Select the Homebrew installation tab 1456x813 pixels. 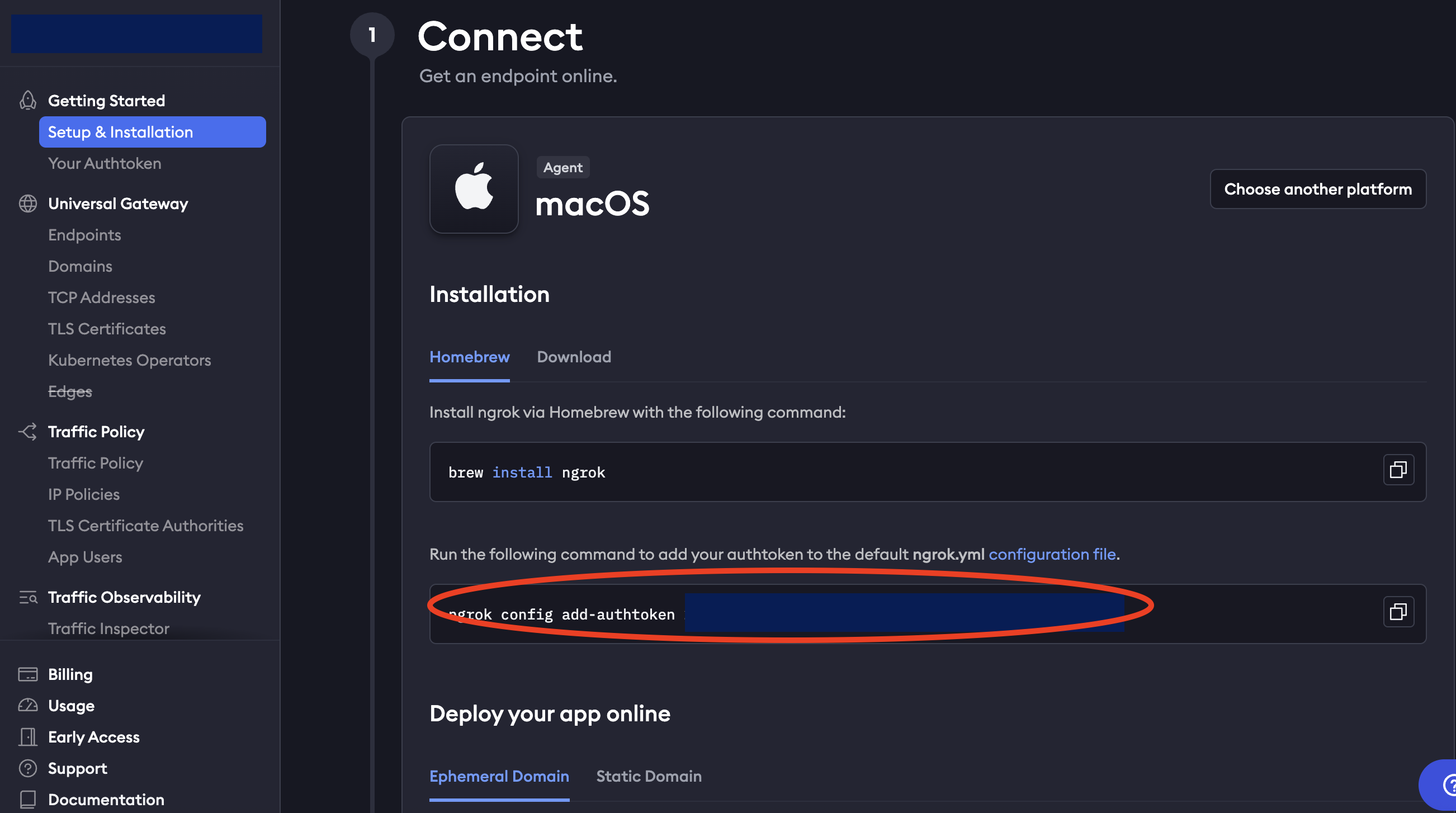point(469,357)
